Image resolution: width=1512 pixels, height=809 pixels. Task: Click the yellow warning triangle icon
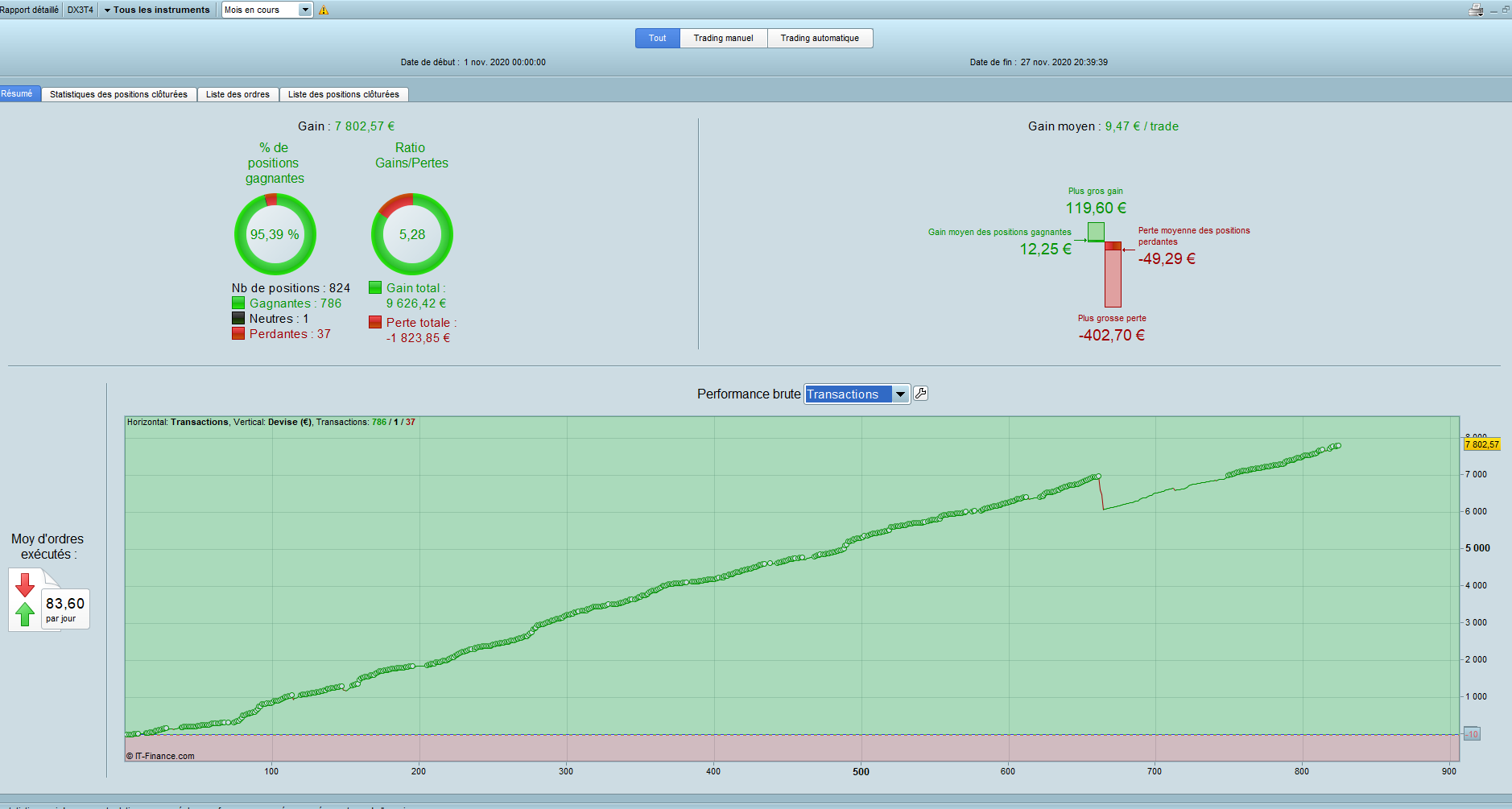coord(324,10)
